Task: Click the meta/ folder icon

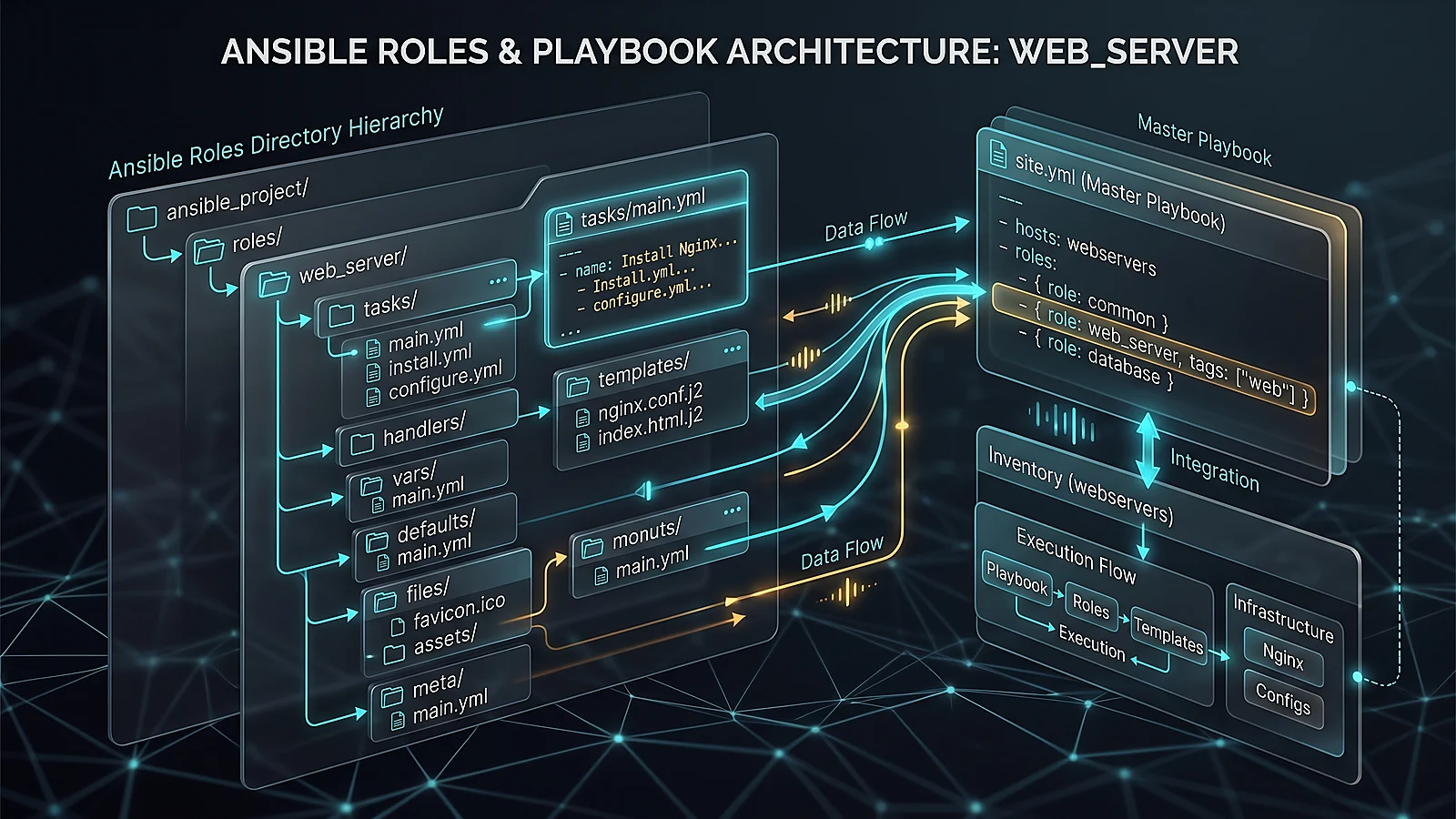Action: (x=392, y=696)
